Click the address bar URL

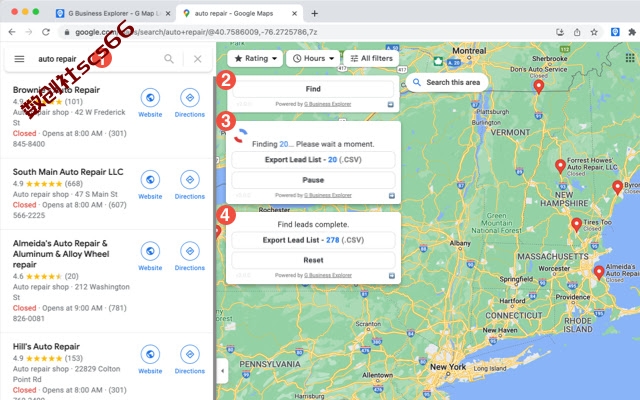[x=196, y=32]
